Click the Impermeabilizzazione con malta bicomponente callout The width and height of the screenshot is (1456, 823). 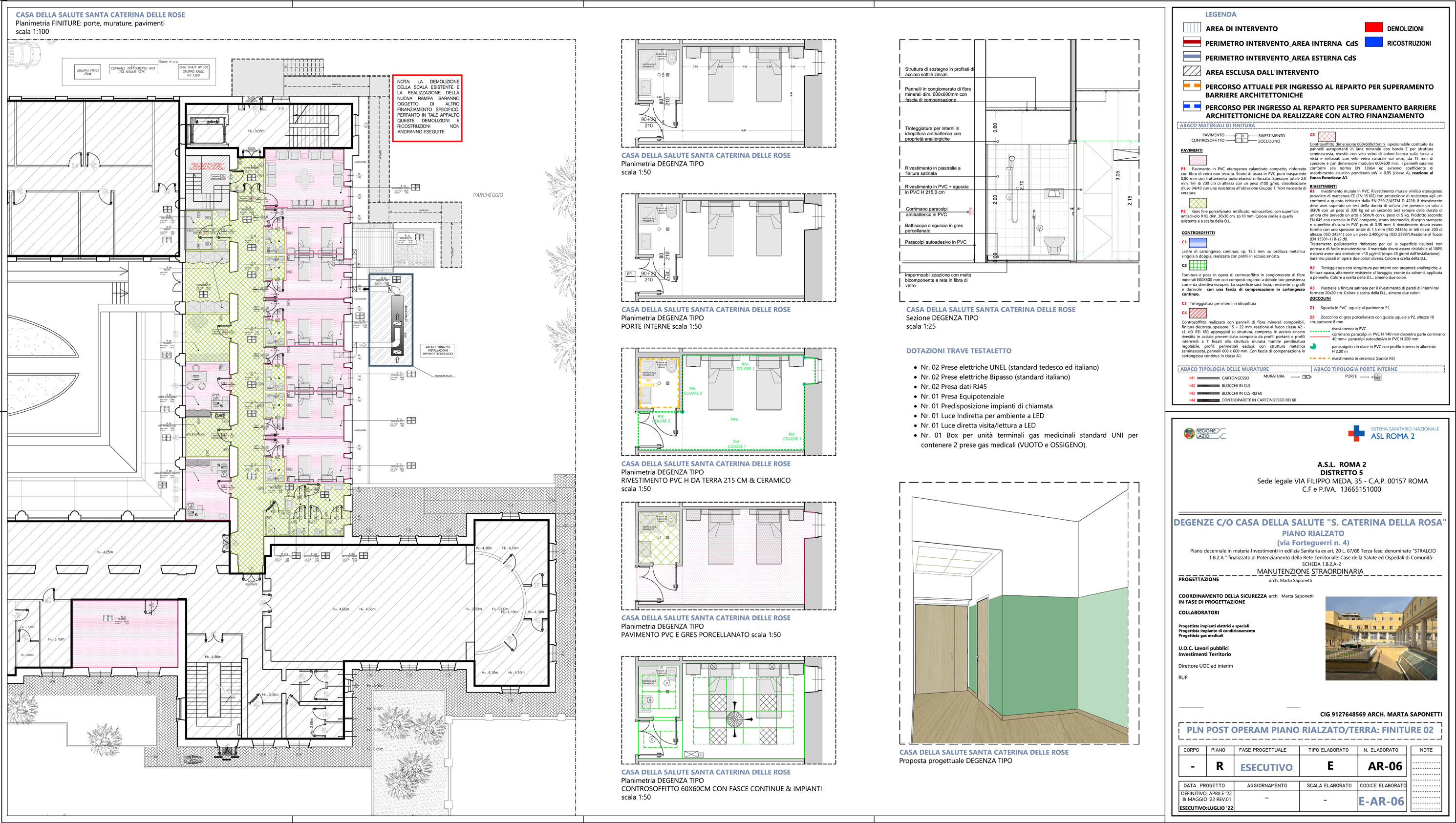point(938,280)
